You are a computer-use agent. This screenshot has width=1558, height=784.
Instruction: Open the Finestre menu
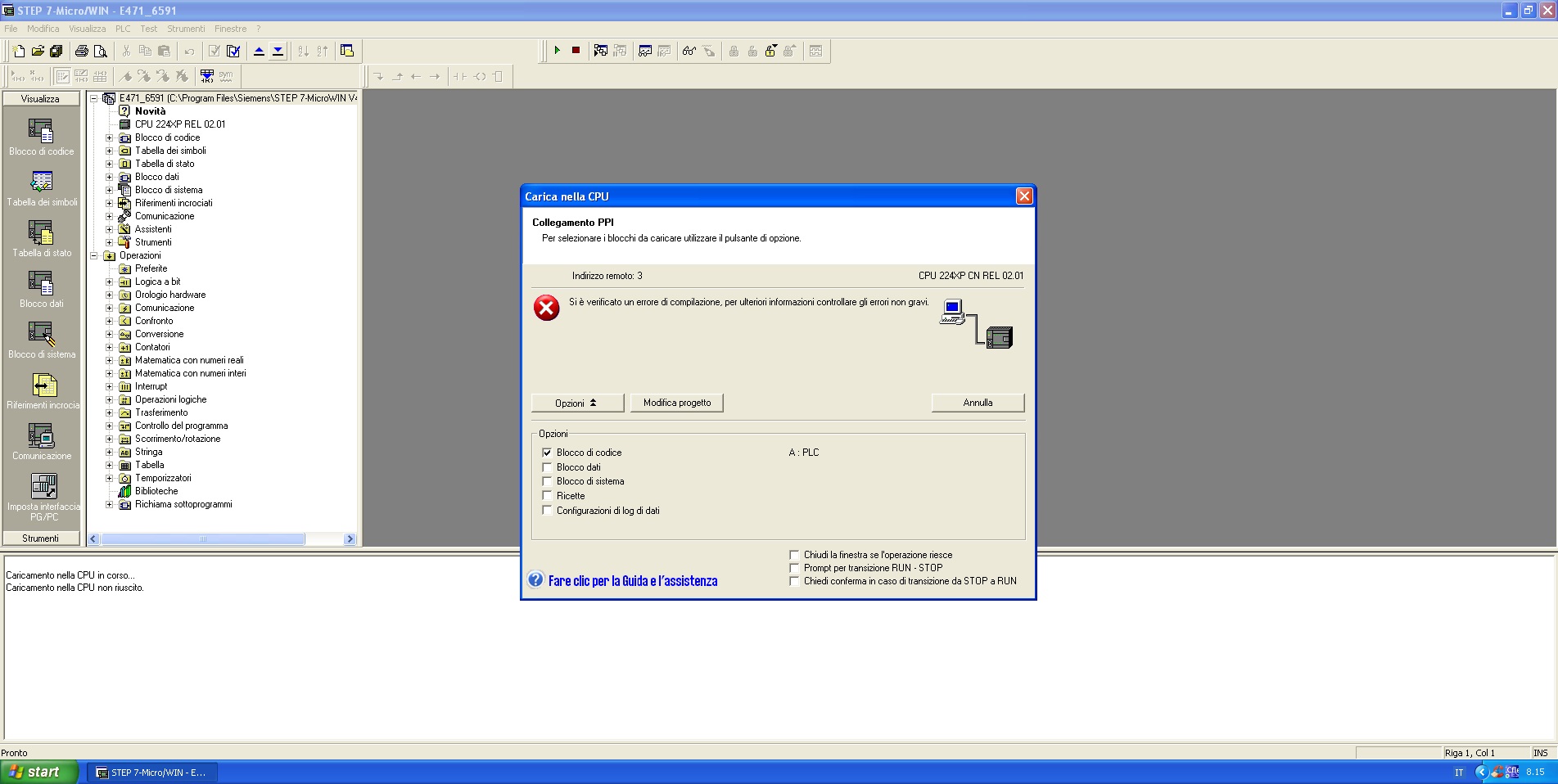230,29
